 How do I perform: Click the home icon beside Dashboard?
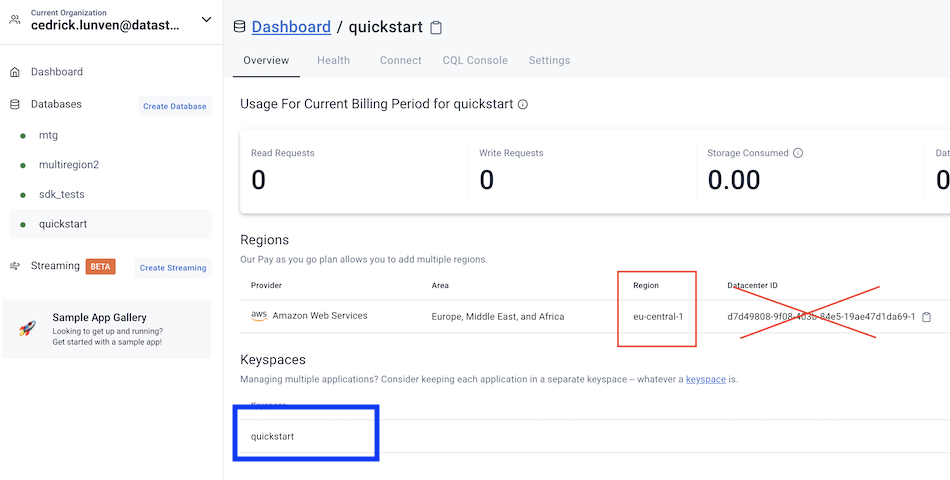tap(15, 72)
